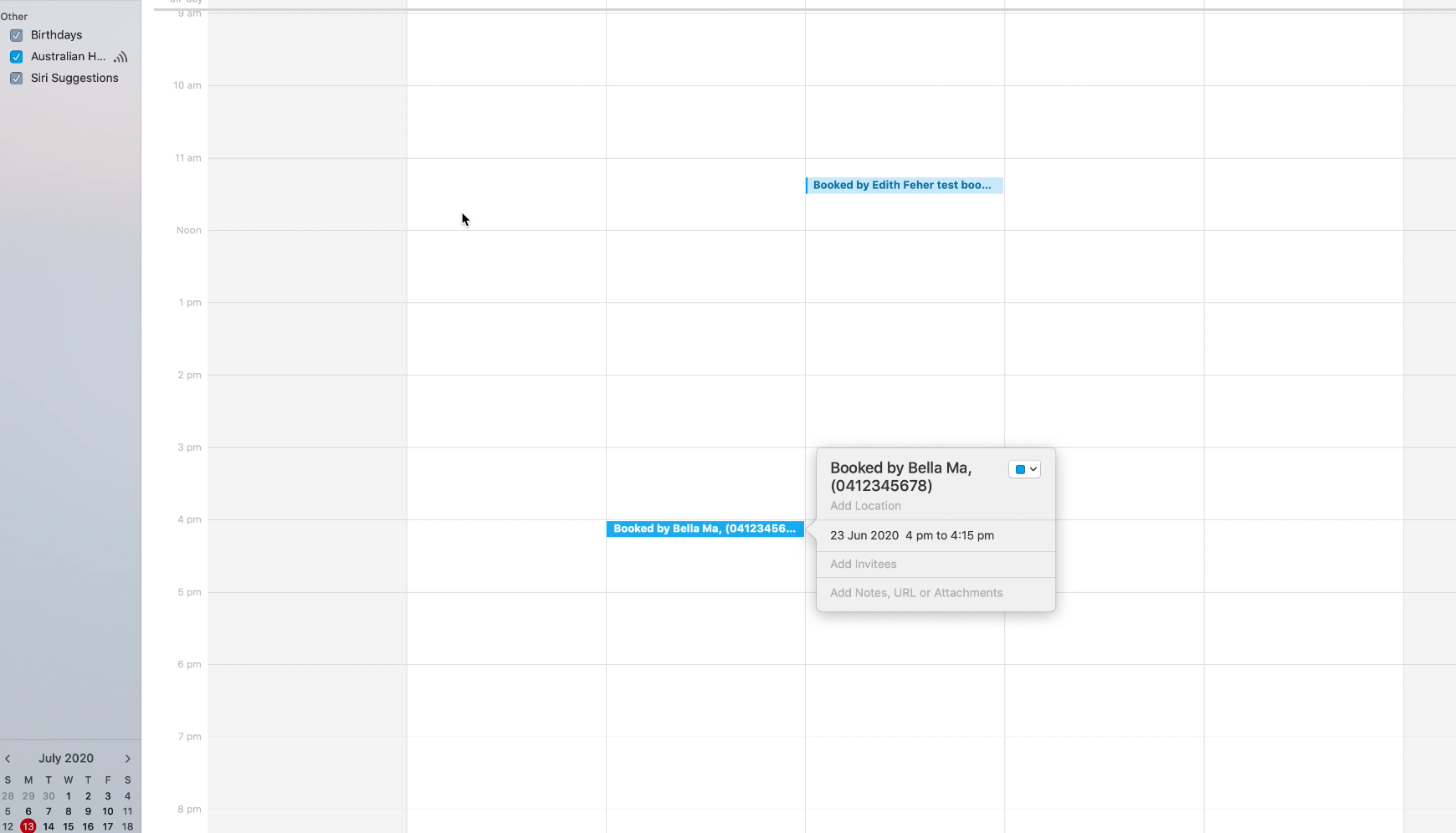Toggle the Australian Holidays calendar checkbox

[16, 57]
